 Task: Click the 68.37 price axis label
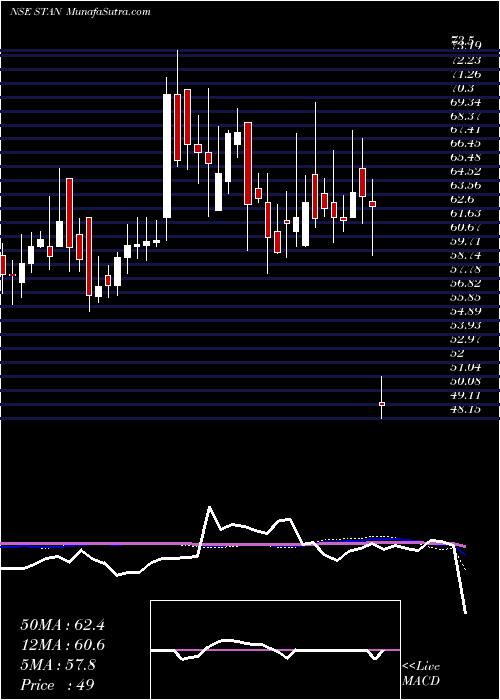466,116
